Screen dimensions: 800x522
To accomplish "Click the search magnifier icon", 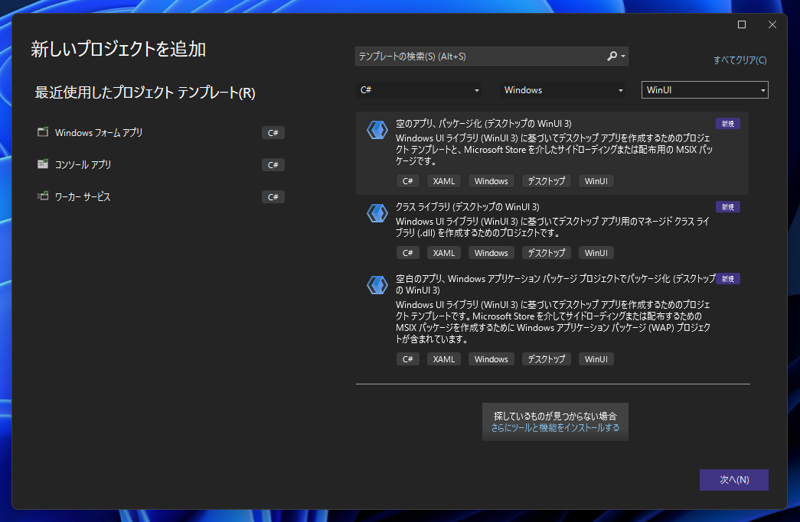I will (612, 56).
